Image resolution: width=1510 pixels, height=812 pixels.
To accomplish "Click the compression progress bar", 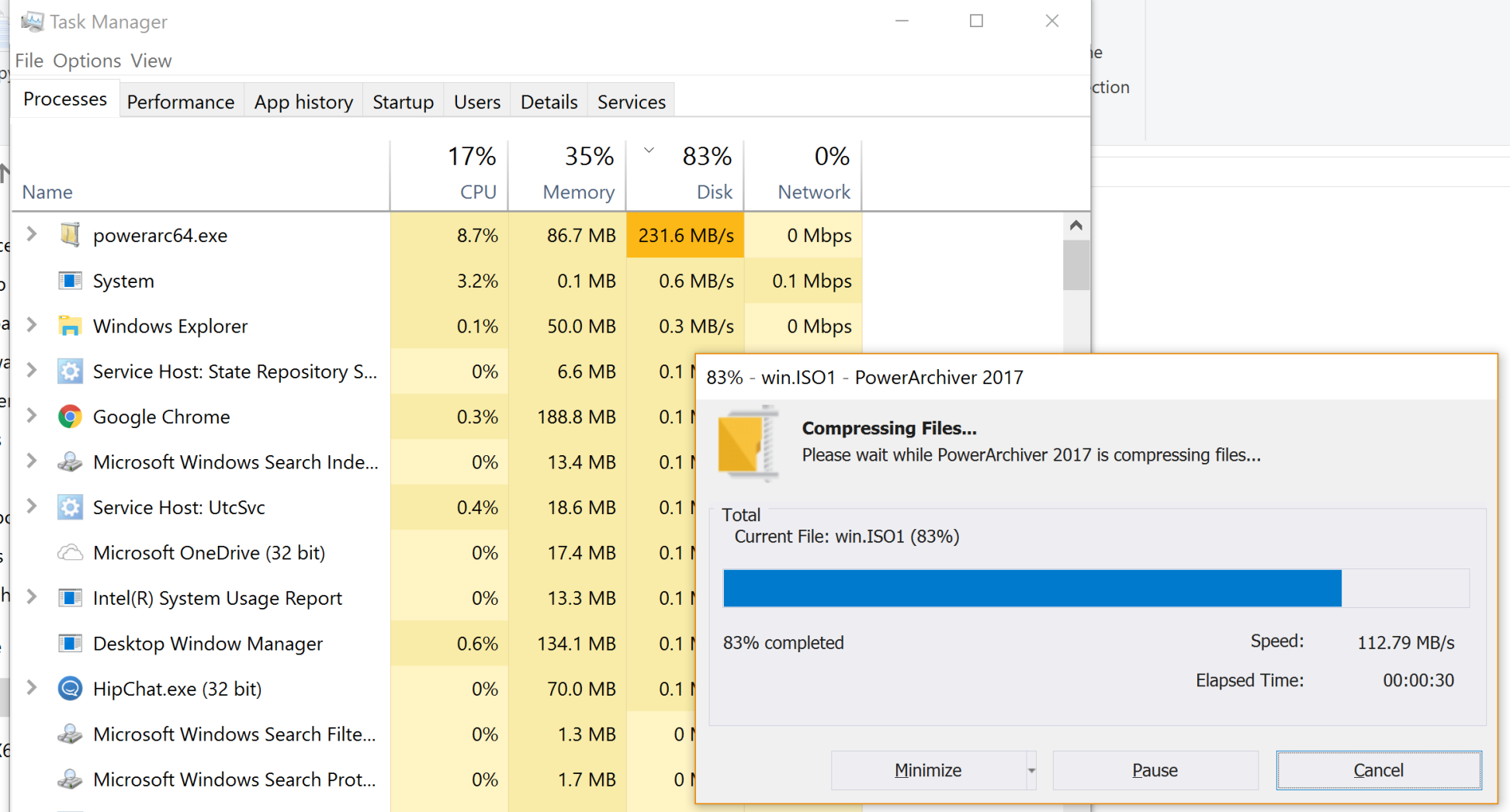I will tap(1096, 588).
